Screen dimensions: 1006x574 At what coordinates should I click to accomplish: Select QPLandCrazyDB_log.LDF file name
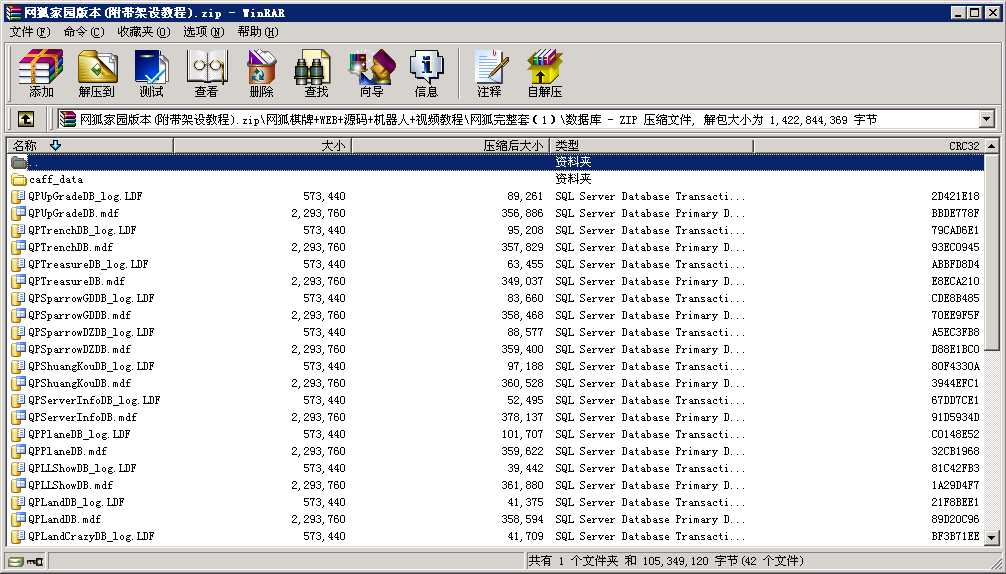(91, 536)
